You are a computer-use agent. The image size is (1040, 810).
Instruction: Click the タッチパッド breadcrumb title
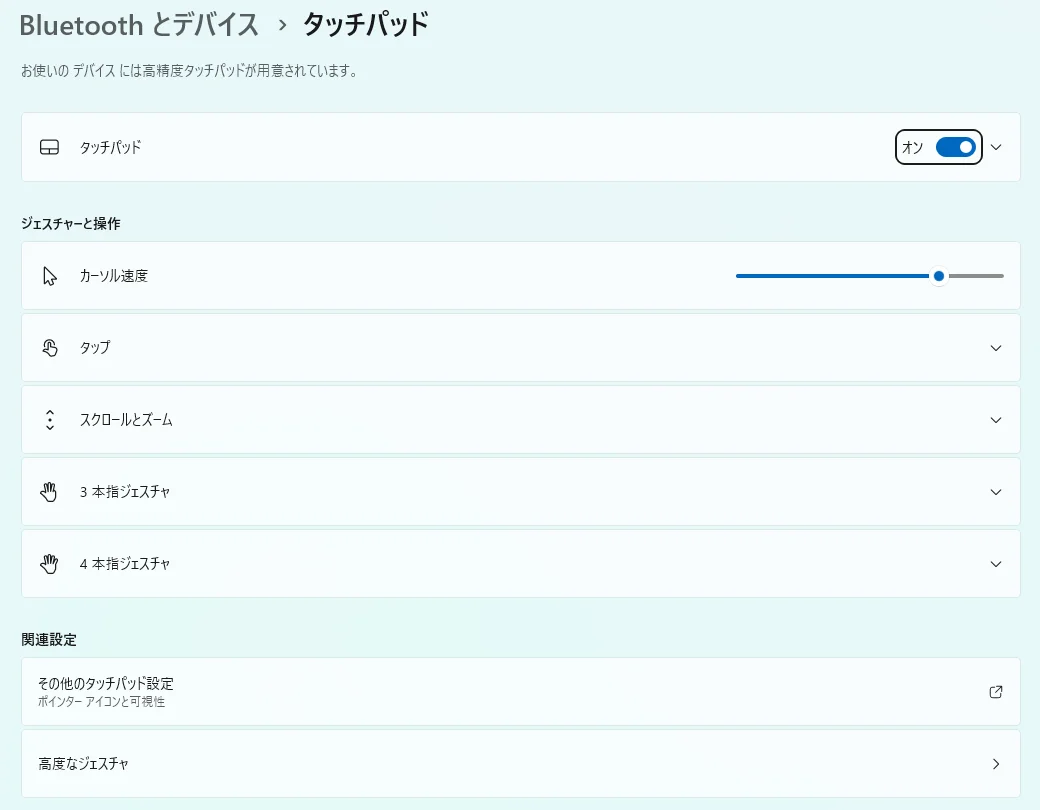365,25
